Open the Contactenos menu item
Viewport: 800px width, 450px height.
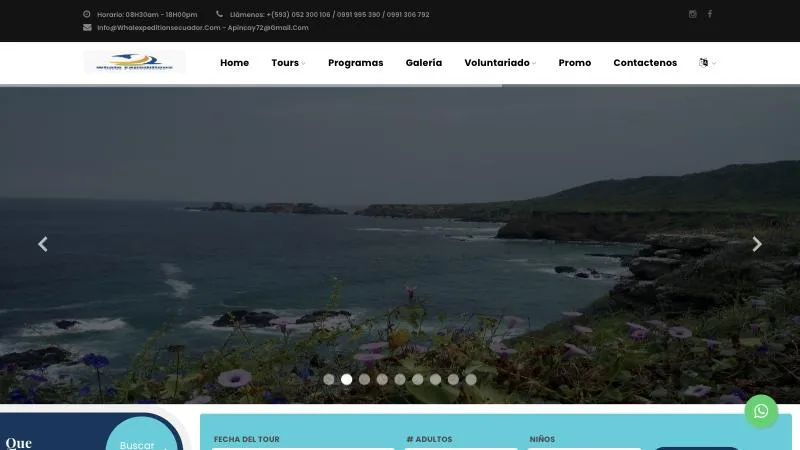[645, 63]
